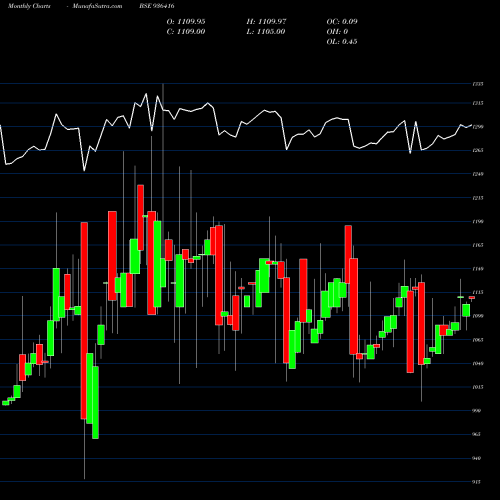Click the 'BSE 936416' symbol text
500x500 pixels.
(157, 6)
